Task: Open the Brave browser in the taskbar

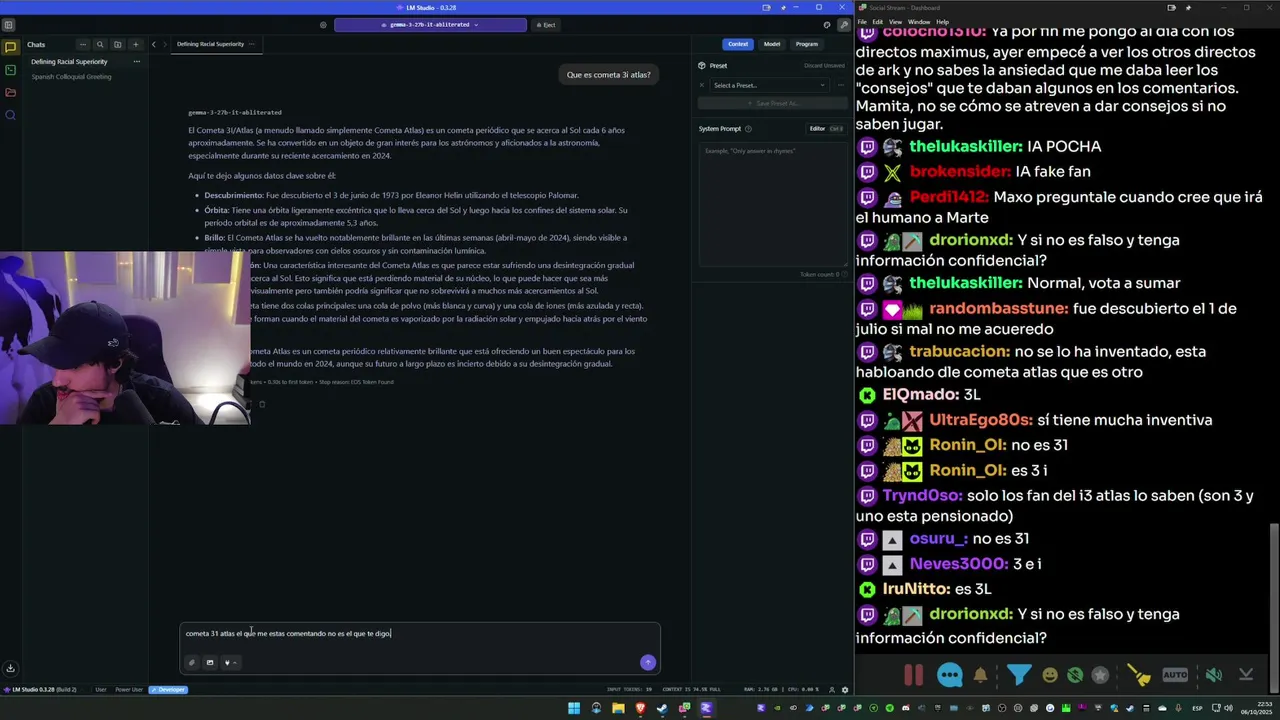Action: [x=640, y=708]
